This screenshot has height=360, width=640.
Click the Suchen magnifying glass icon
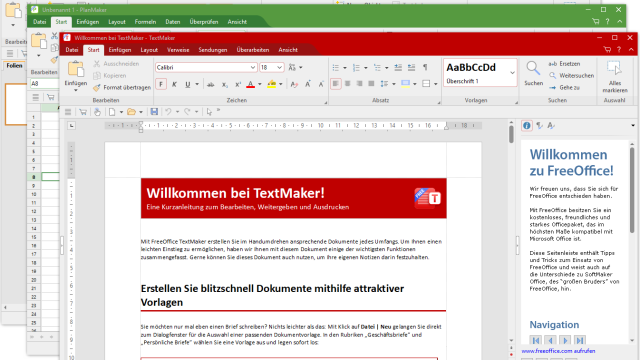pos(533,69)
